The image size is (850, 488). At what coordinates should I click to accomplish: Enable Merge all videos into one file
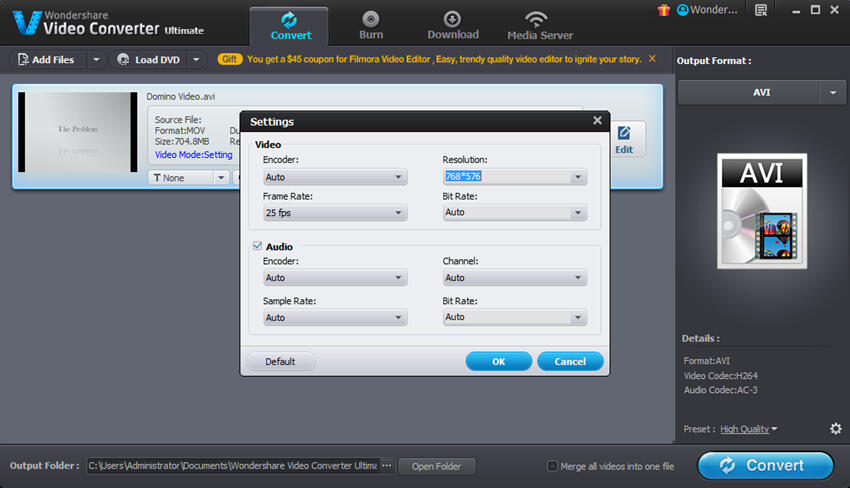(x=552, y=466)
